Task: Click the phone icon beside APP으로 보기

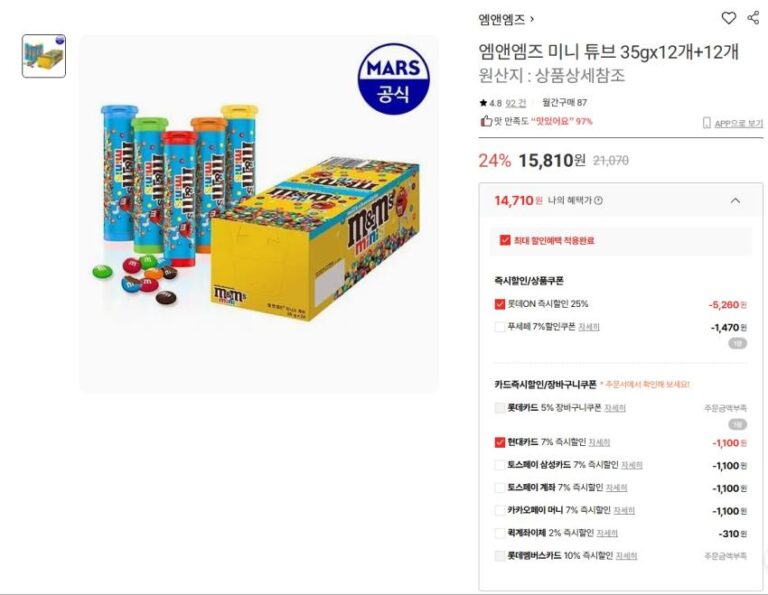Action: [706, 123]
